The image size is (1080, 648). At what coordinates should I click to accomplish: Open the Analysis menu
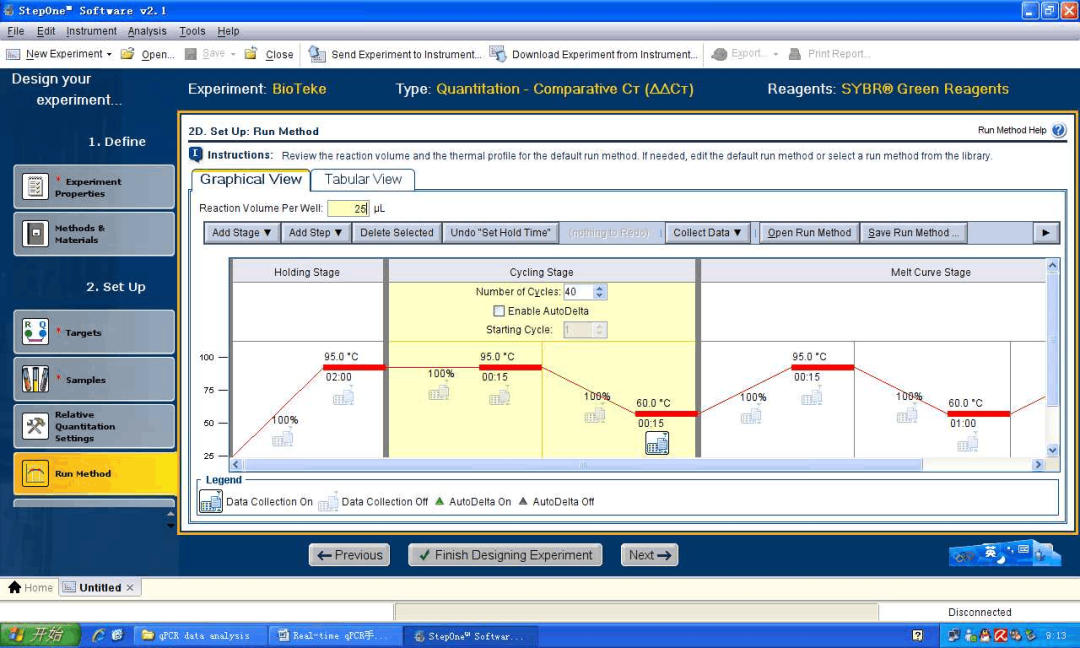[147, 31]
